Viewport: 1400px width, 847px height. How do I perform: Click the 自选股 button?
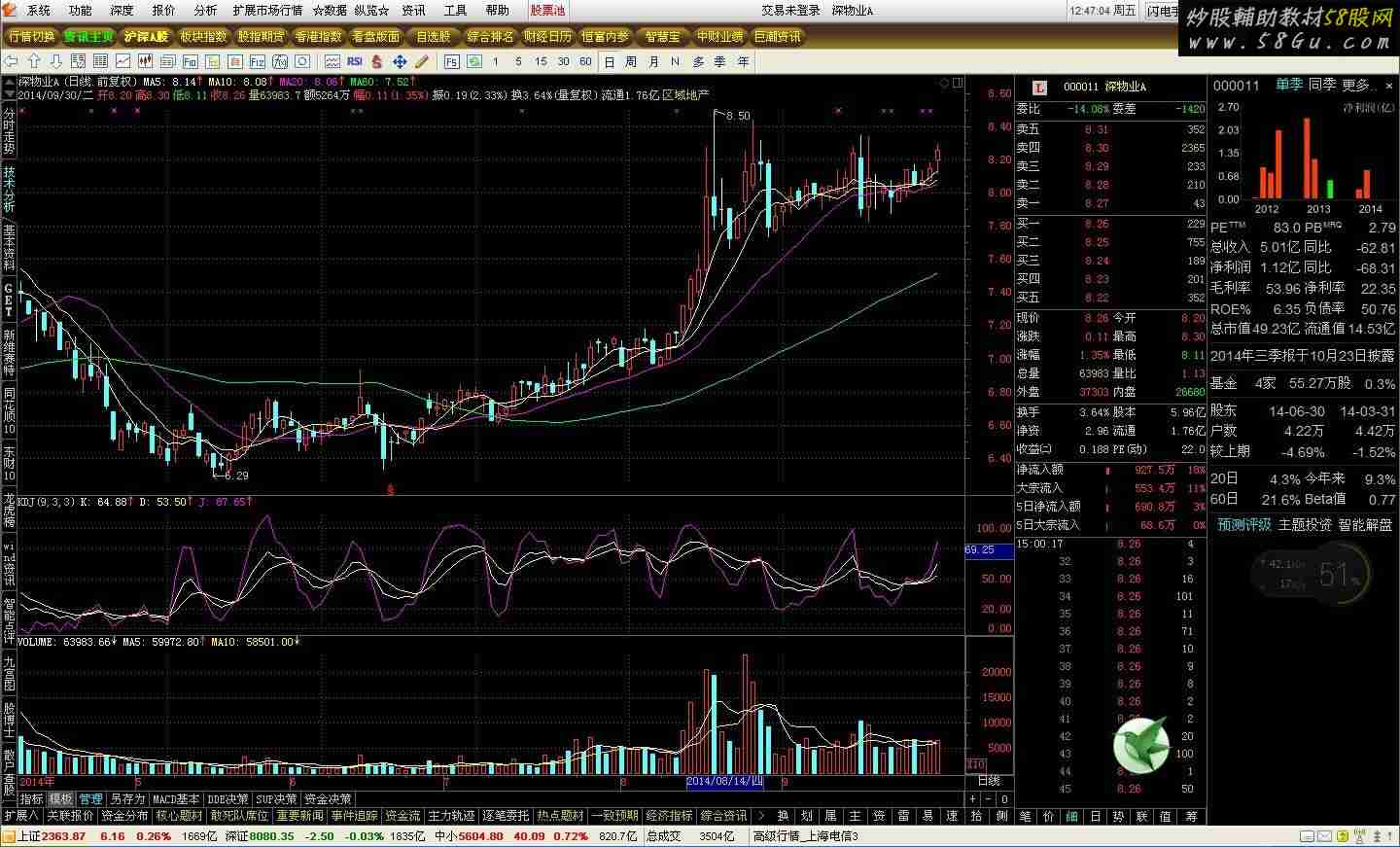point(433,37)
